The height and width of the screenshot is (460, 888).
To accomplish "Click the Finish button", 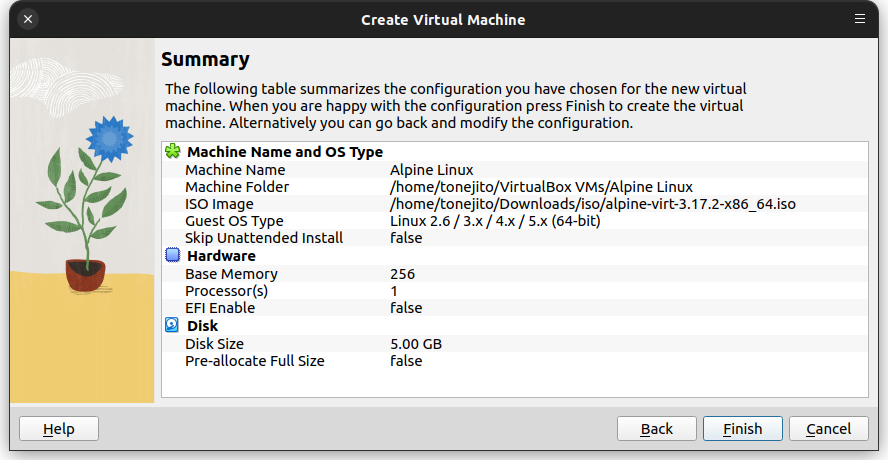I will [742, 429].
